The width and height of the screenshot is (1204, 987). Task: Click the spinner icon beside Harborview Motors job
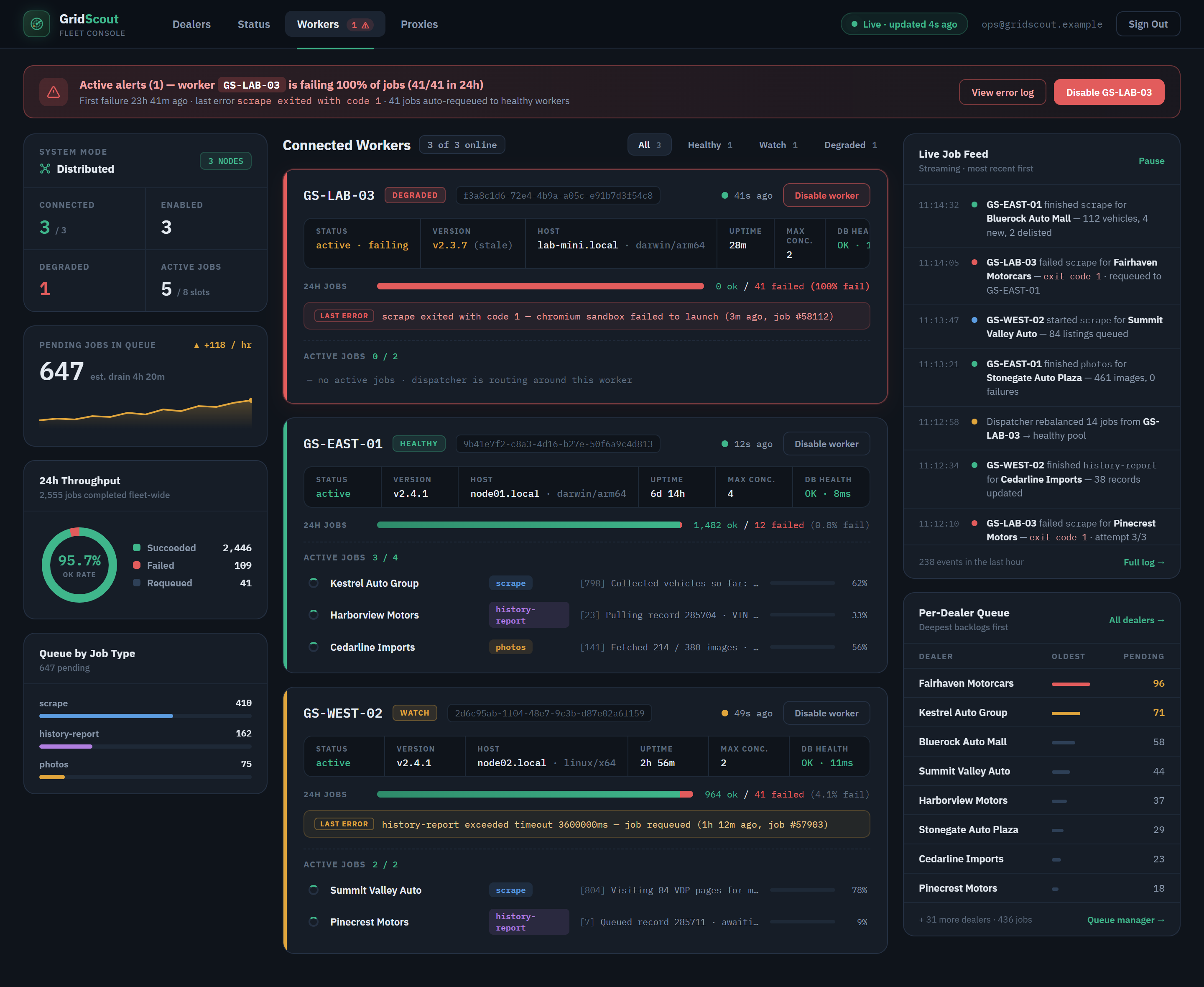pyautogui.click(x=314, y=615)
